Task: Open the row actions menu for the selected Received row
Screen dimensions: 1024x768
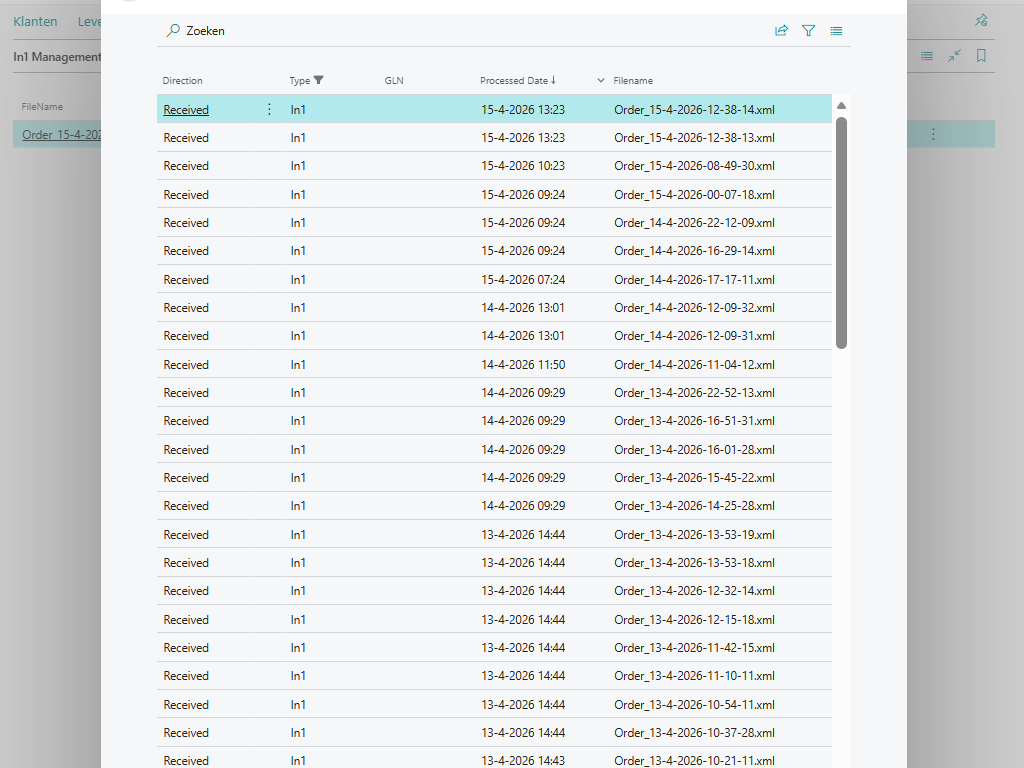Action: [268, 109]
